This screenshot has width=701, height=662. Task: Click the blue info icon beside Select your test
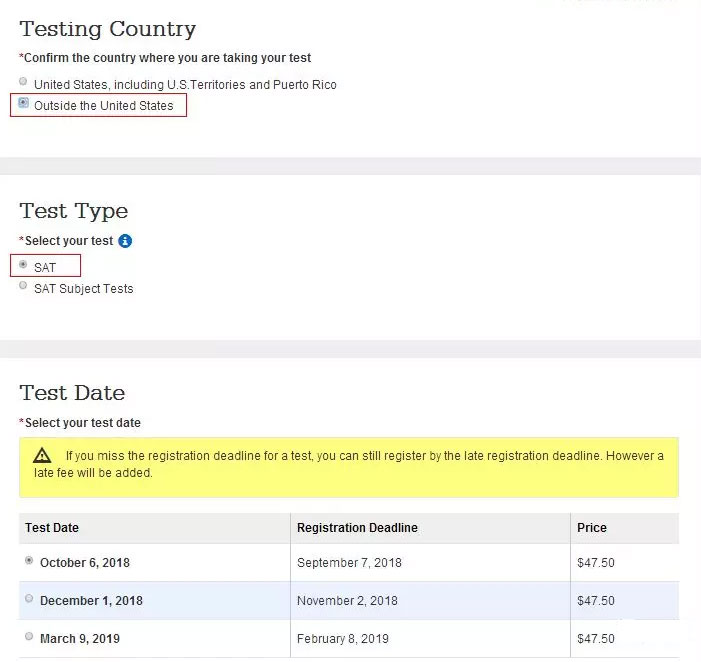pyautogui.click(x=125, y=241)
